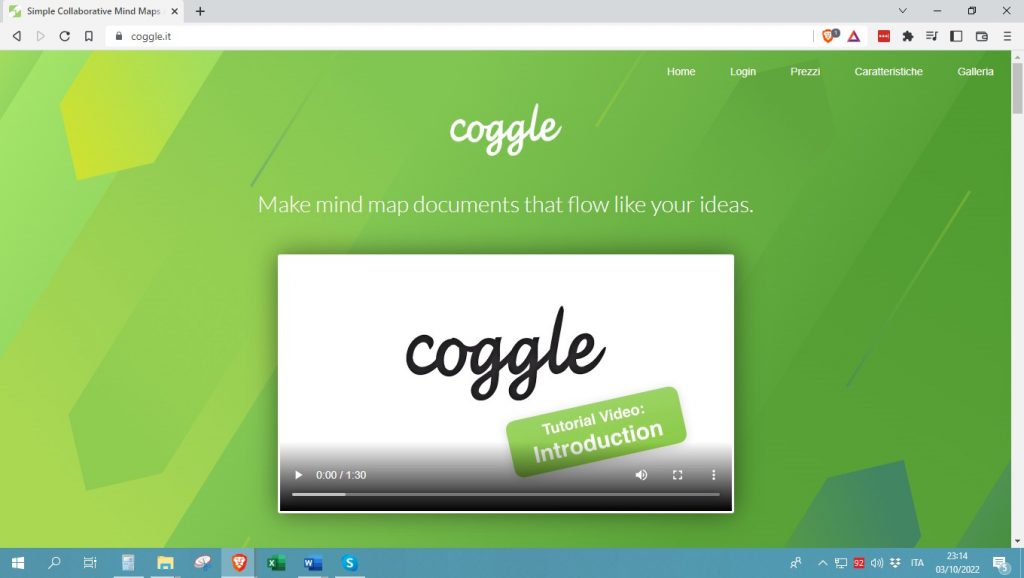Click the Extensions puzzle piece icon

coord(907,36)
